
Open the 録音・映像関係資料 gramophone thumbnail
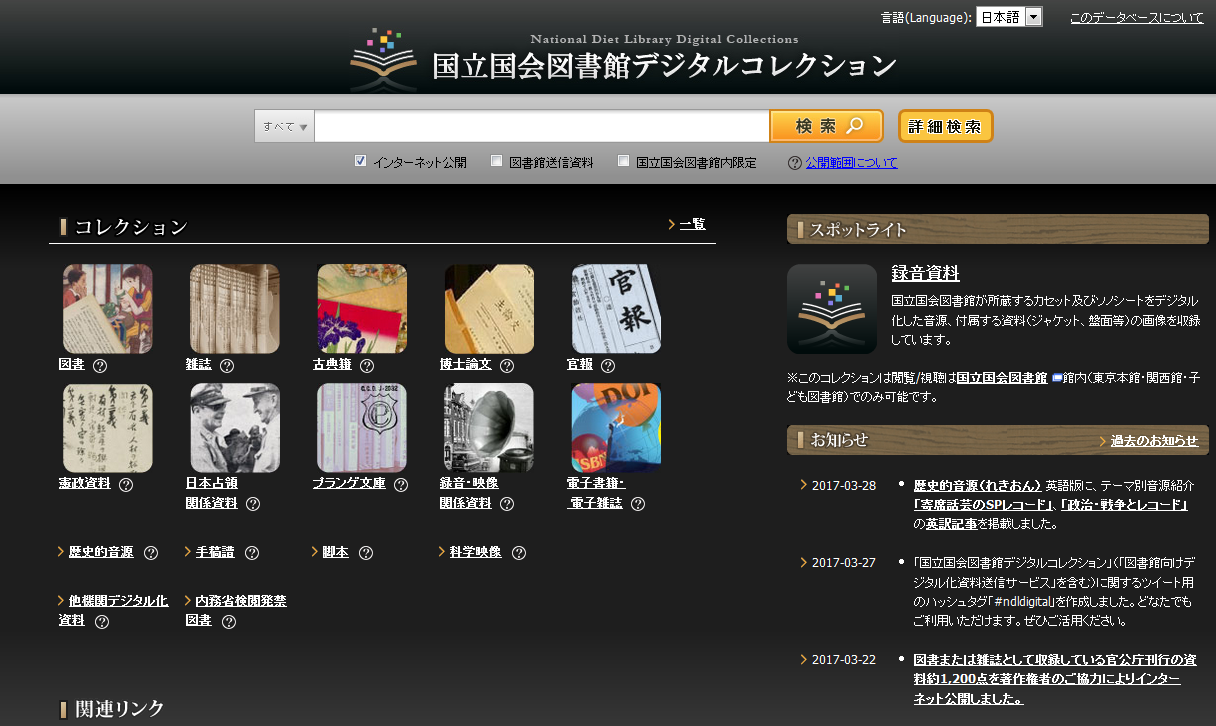(x=489, y=428)
